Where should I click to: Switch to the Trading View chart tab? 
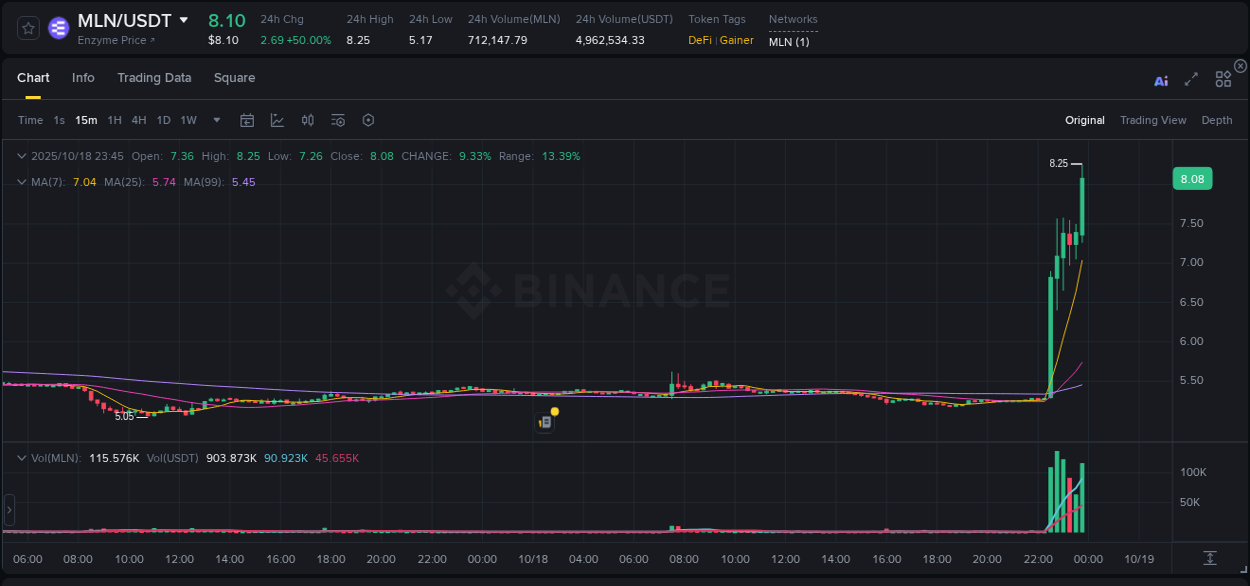pyautogui.click(x=1153, y=119)
